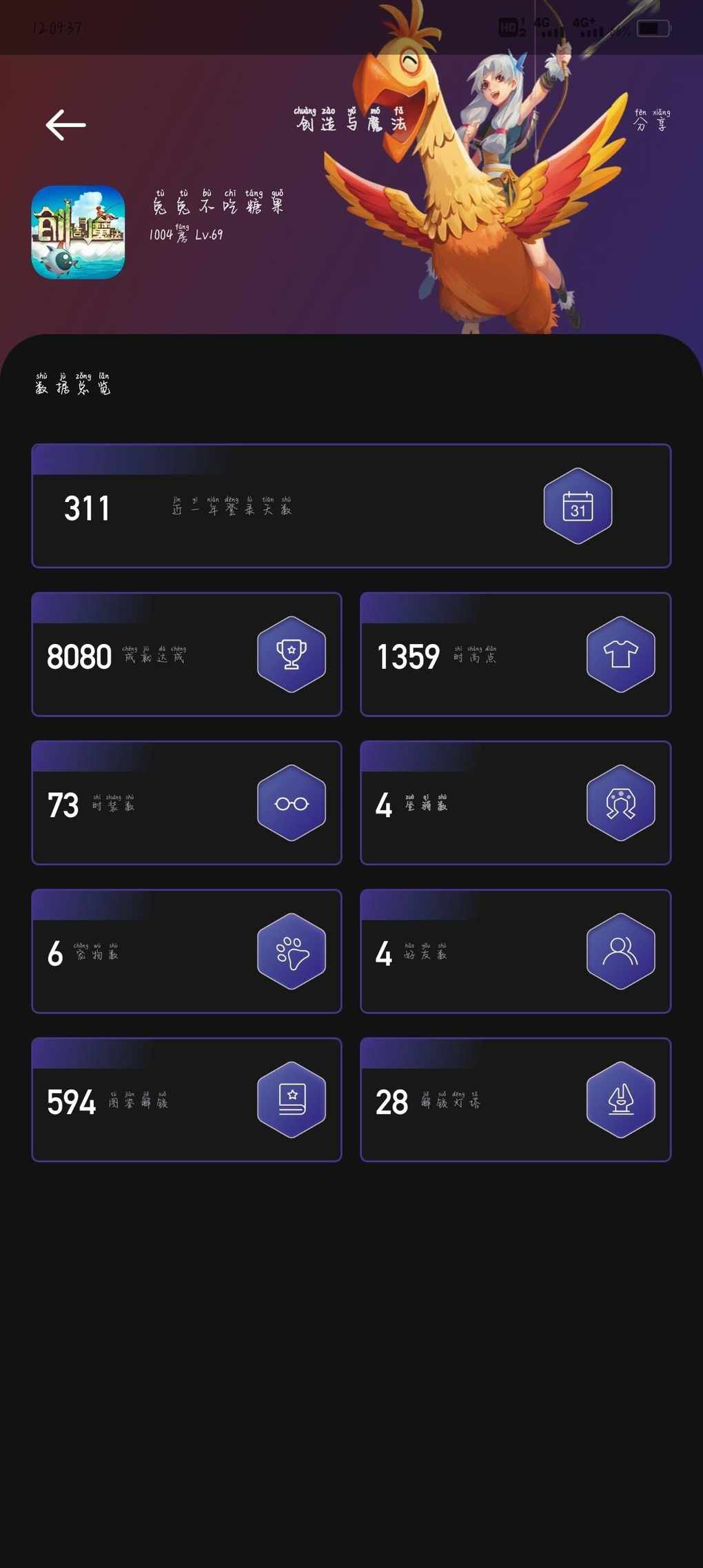The height and width of the screenshot is (1568, 703).
Task: Open the 8080 achievement card
Action: point(187,654)
